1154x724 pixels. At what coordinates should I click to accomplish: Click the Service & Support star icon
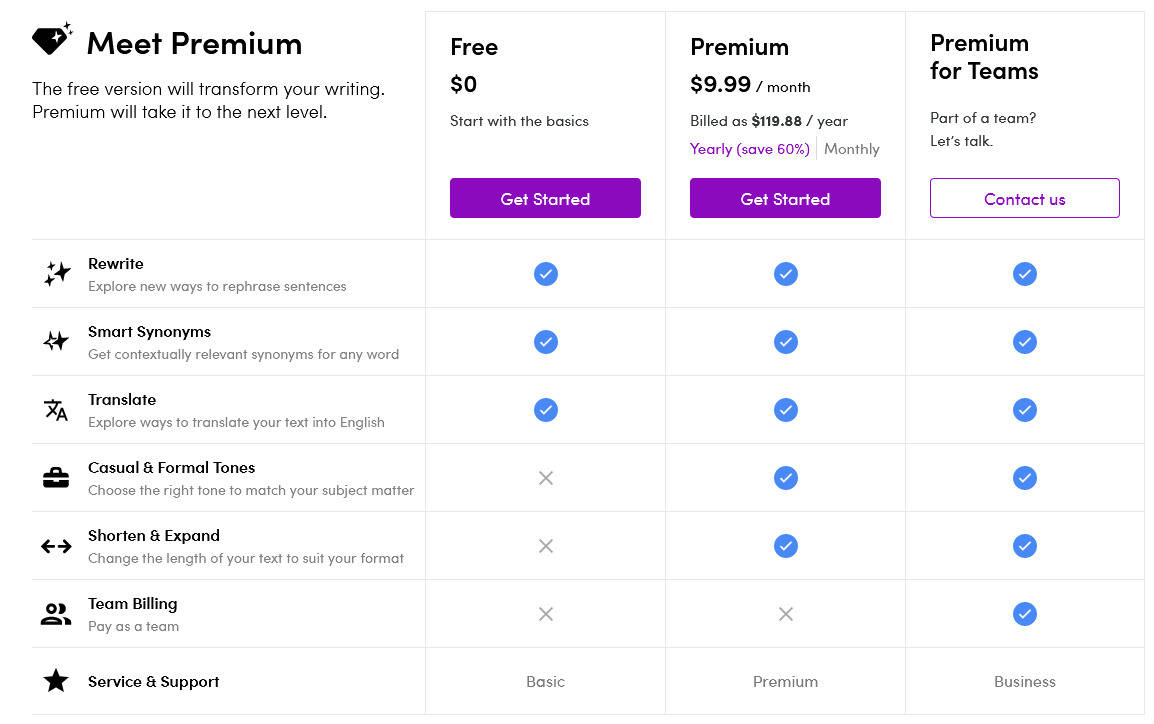56,681
